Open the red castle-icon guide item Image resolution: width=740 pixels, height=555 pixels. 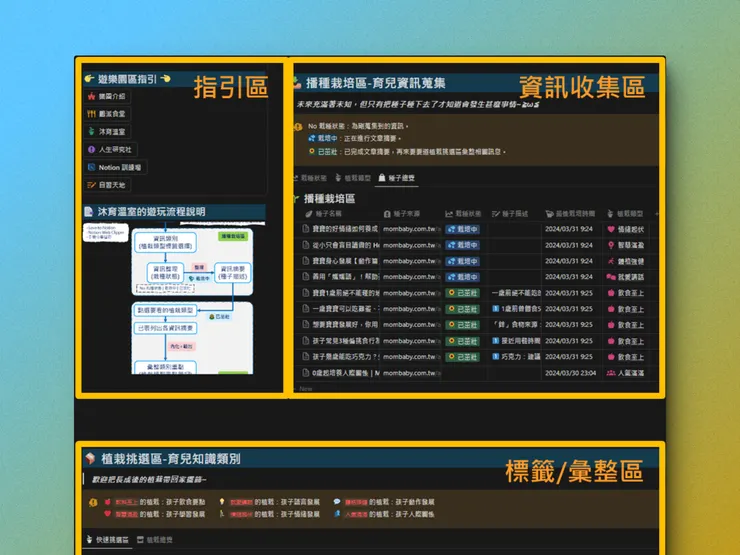click(107, 96)
